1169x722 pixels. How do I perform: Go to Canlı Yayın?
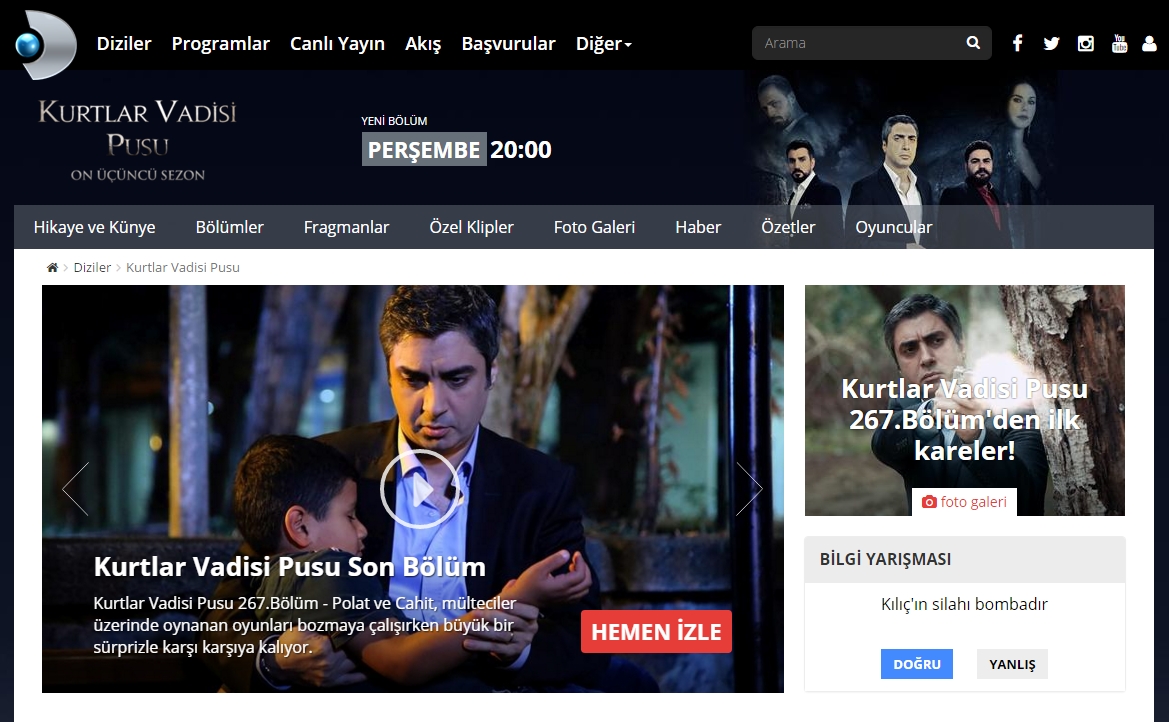click(x=337, y=43)
